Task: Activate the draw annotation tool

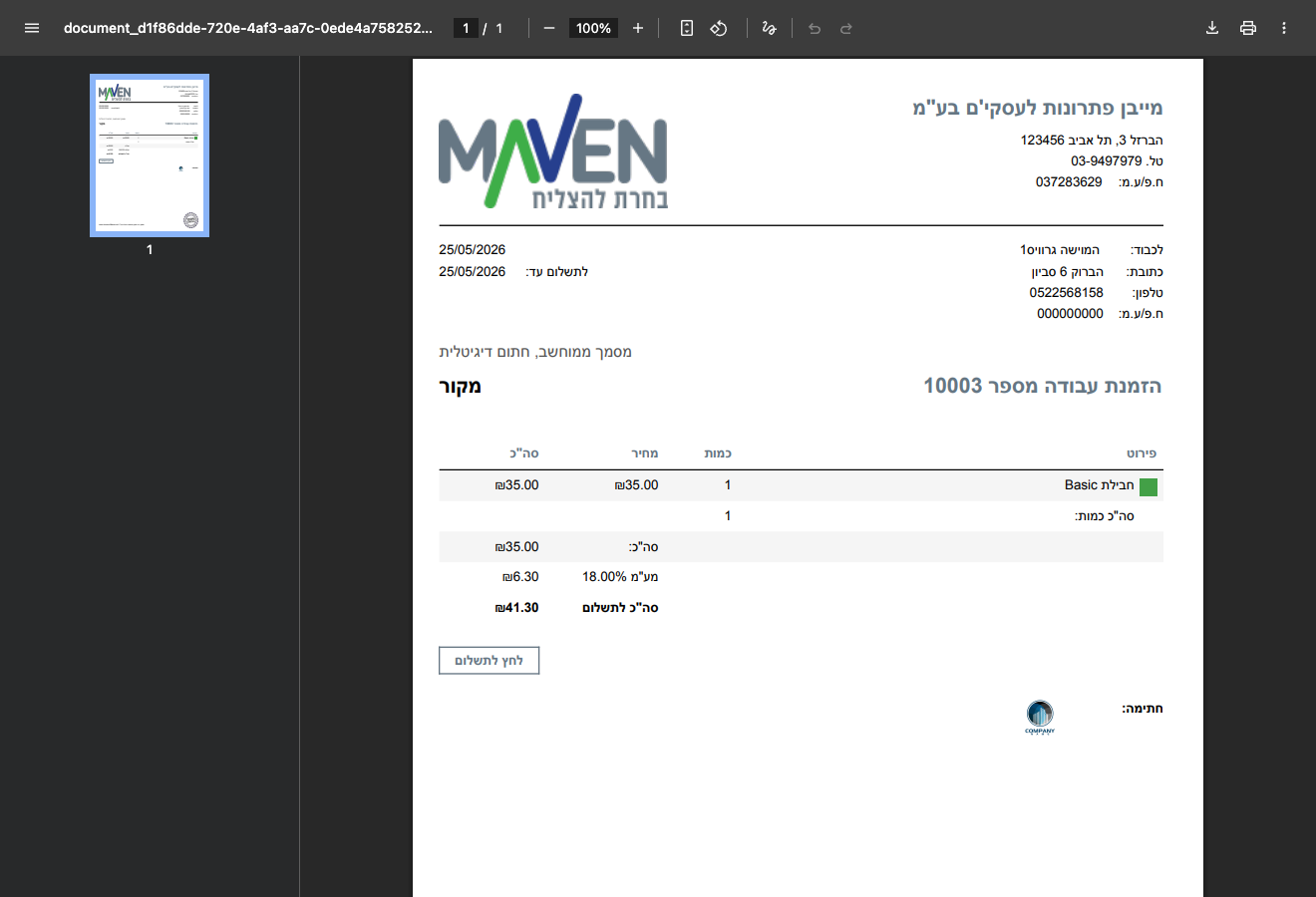Action: click(x=769, y=28)
